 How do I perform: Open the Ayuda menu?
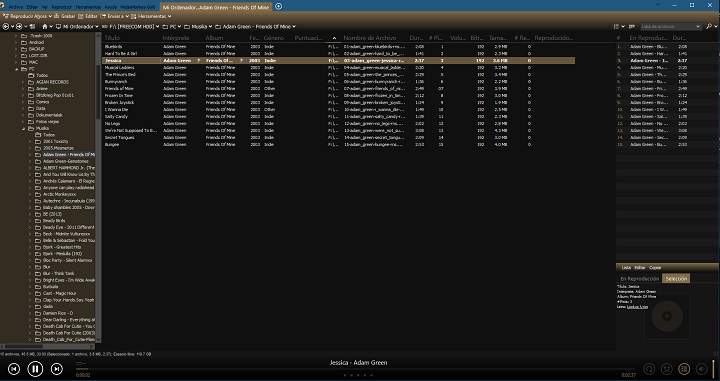(110, 7)
